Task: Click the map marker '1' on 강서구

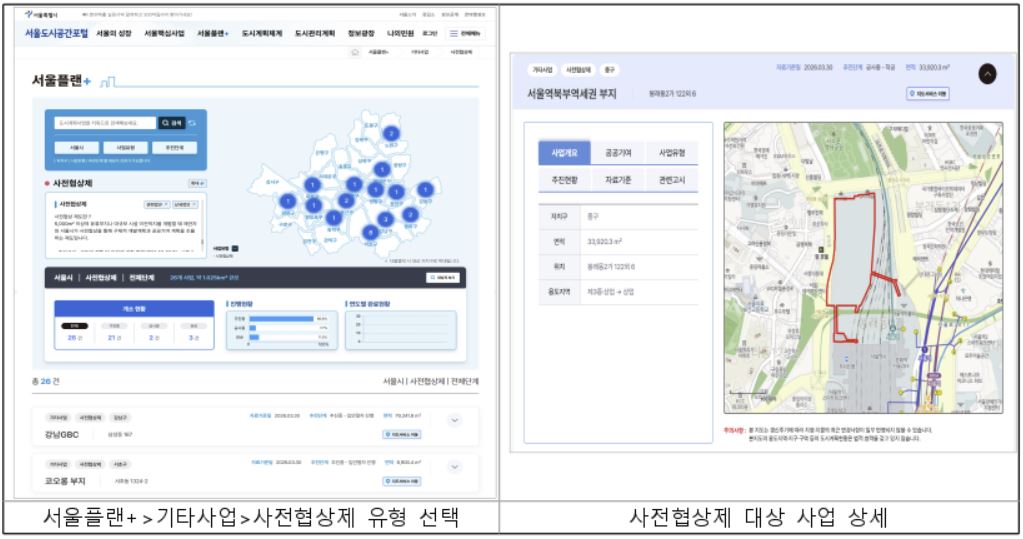Action: point(288,202)
